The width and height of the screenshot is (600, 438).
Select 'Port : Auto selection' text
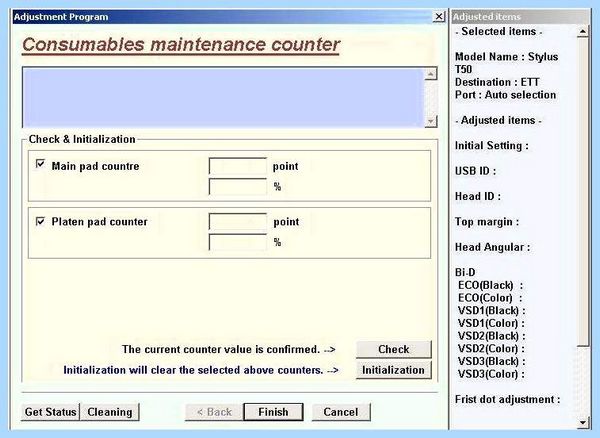tap(505, 95)
